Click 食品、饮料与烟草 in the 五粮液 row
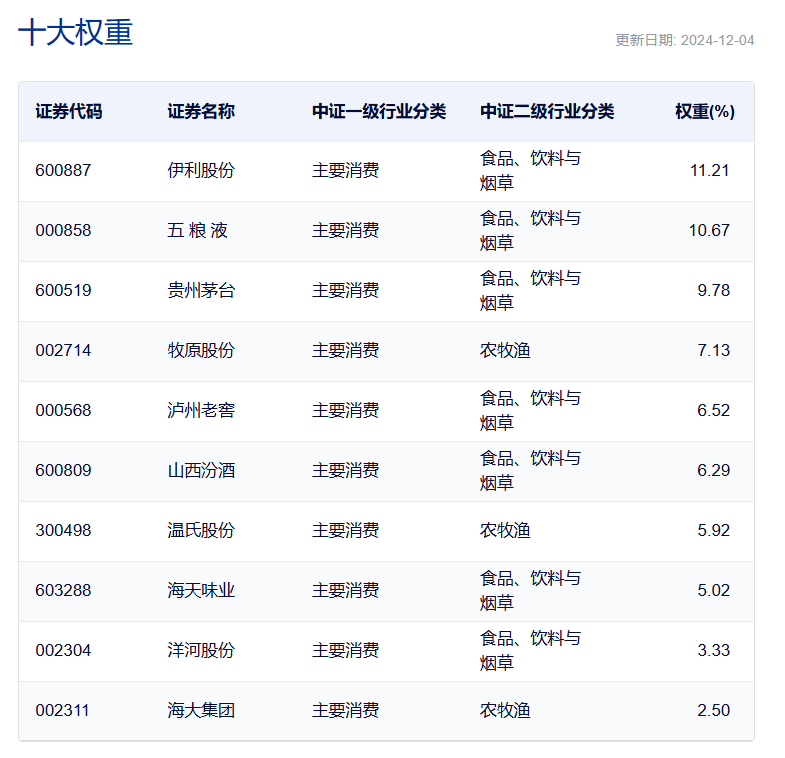Viewport: 785px width, 758px height. point(530,231)
